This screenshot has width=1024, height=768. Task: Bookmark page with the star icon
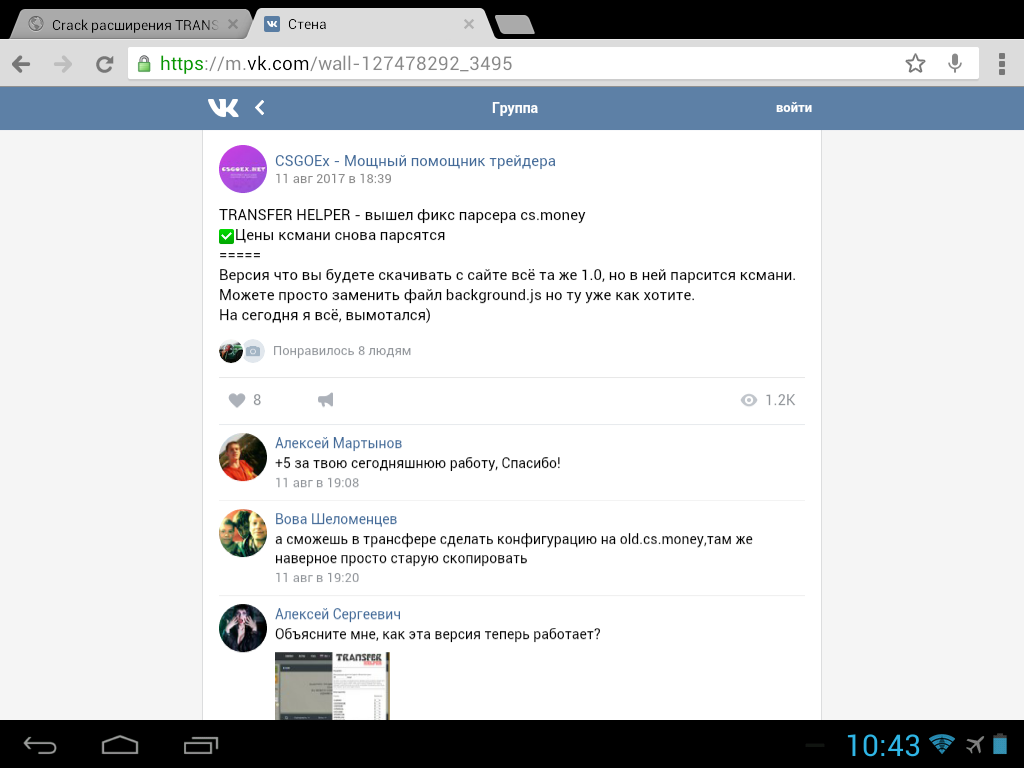915,63
